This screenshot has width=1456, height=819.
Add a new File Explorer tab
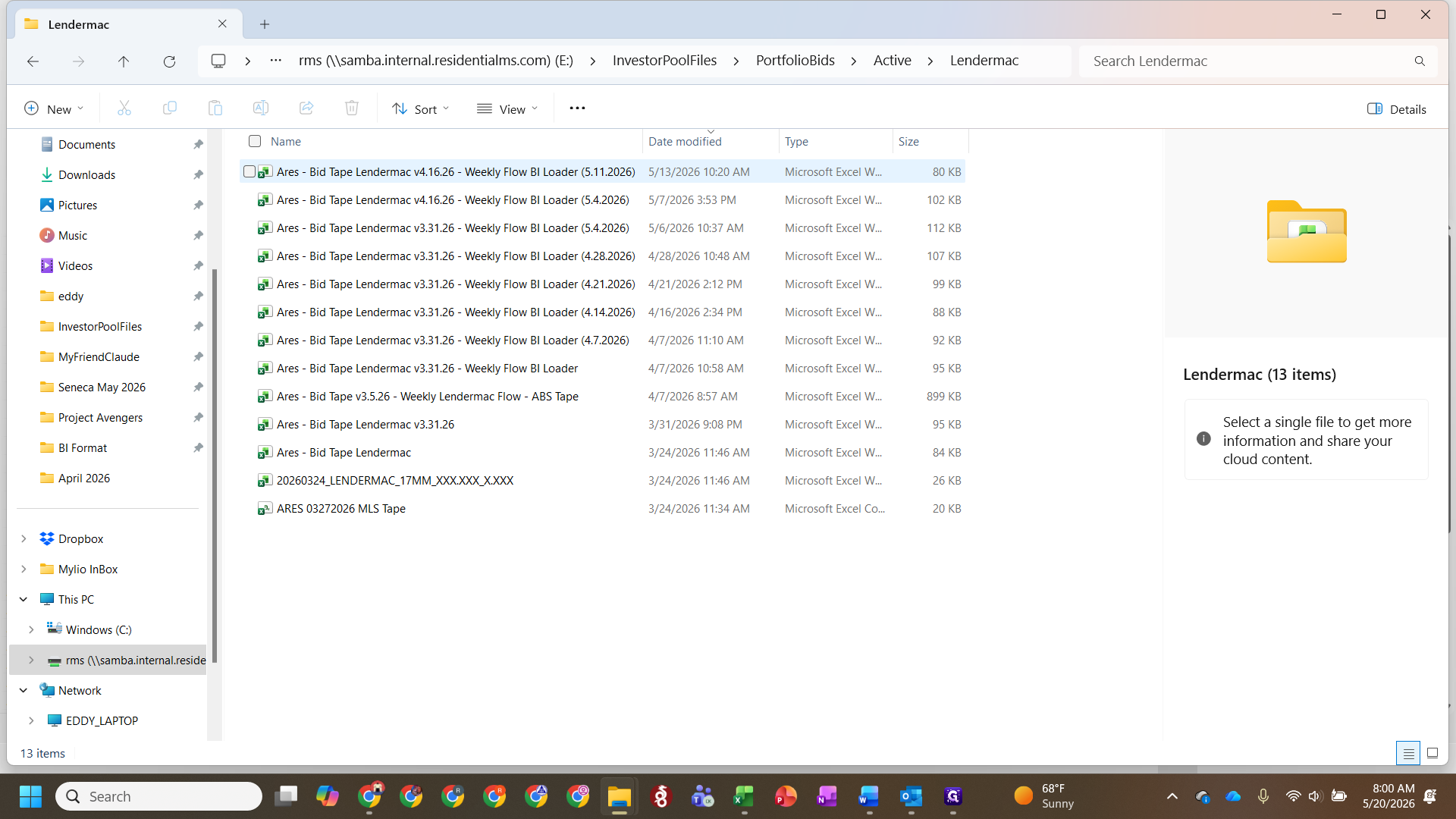pos(265,24)
